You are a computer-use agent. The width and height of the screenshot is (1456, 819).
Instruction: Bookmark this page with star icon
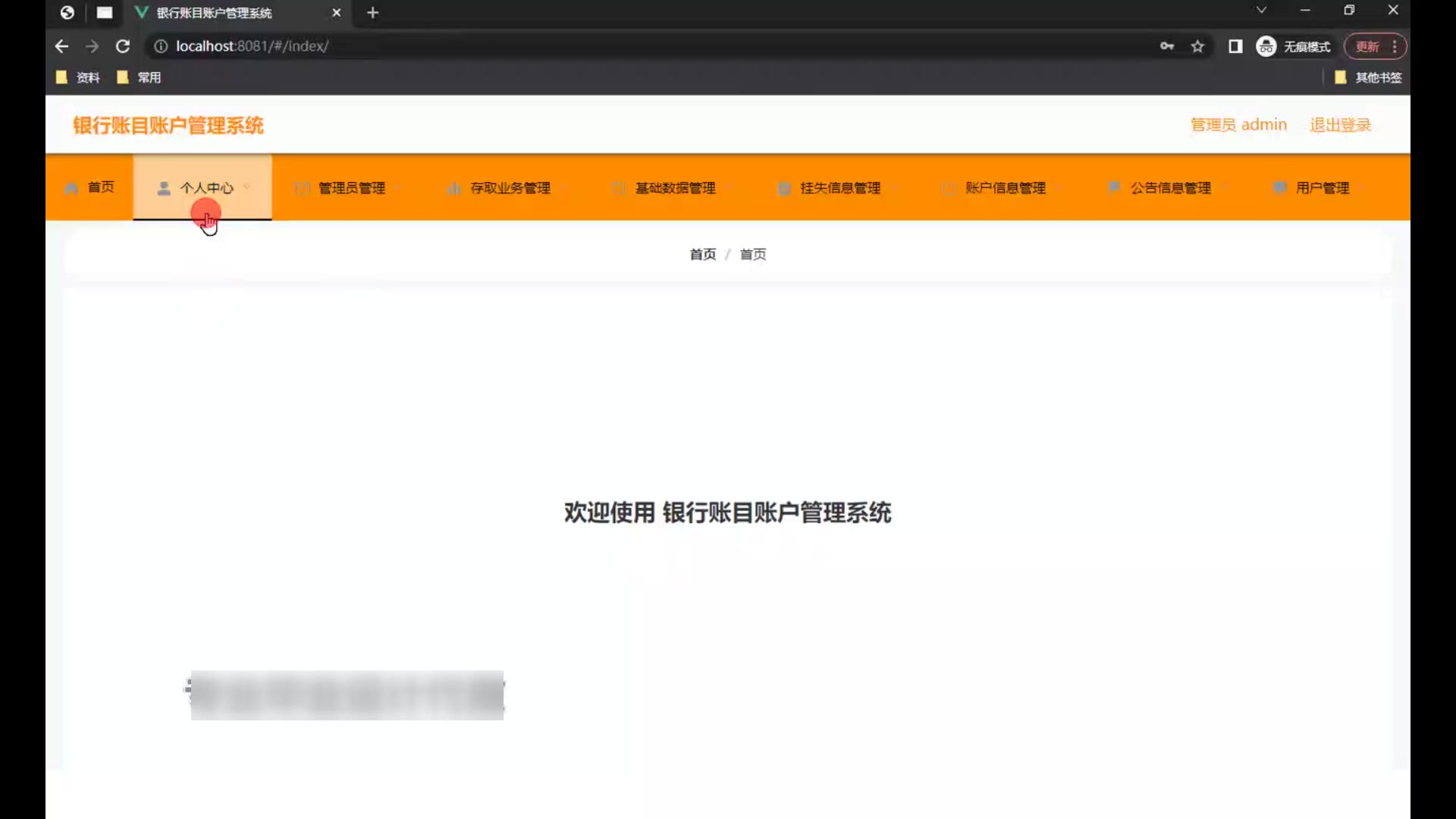[x=1197, y=46]
